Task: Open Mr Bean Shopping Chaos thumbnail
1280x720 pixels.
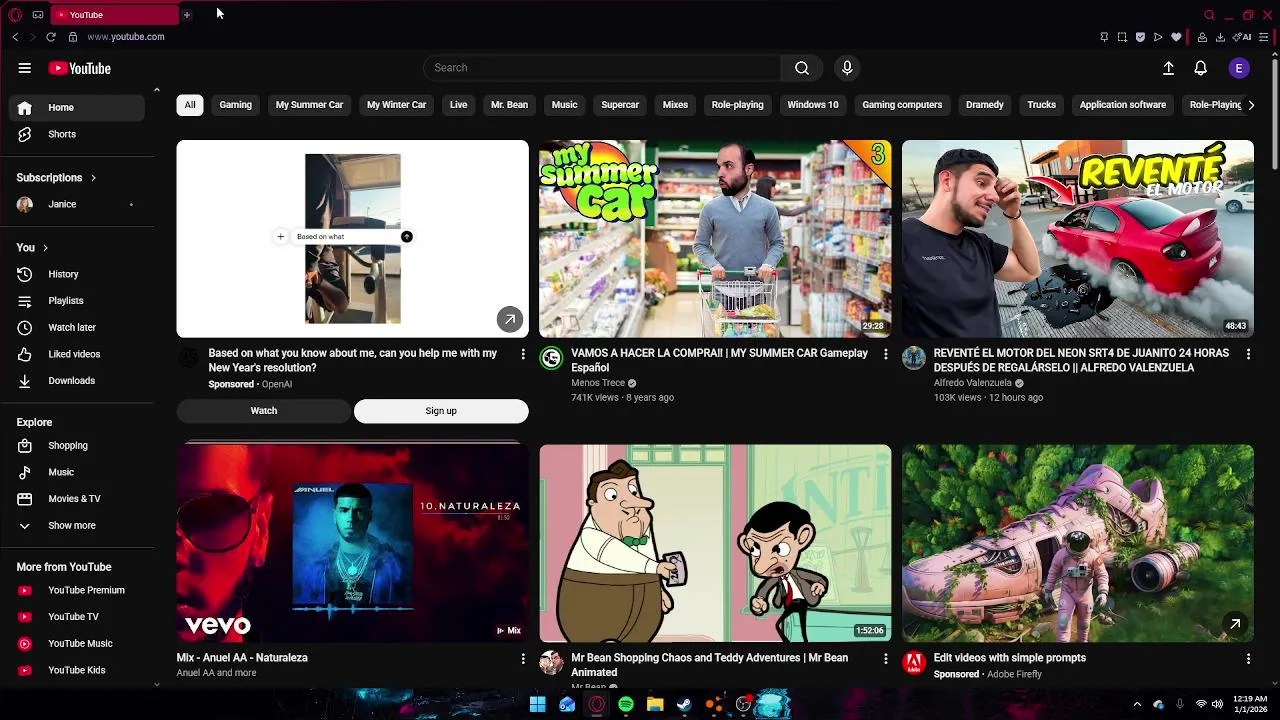Action: tap(715, 543)
